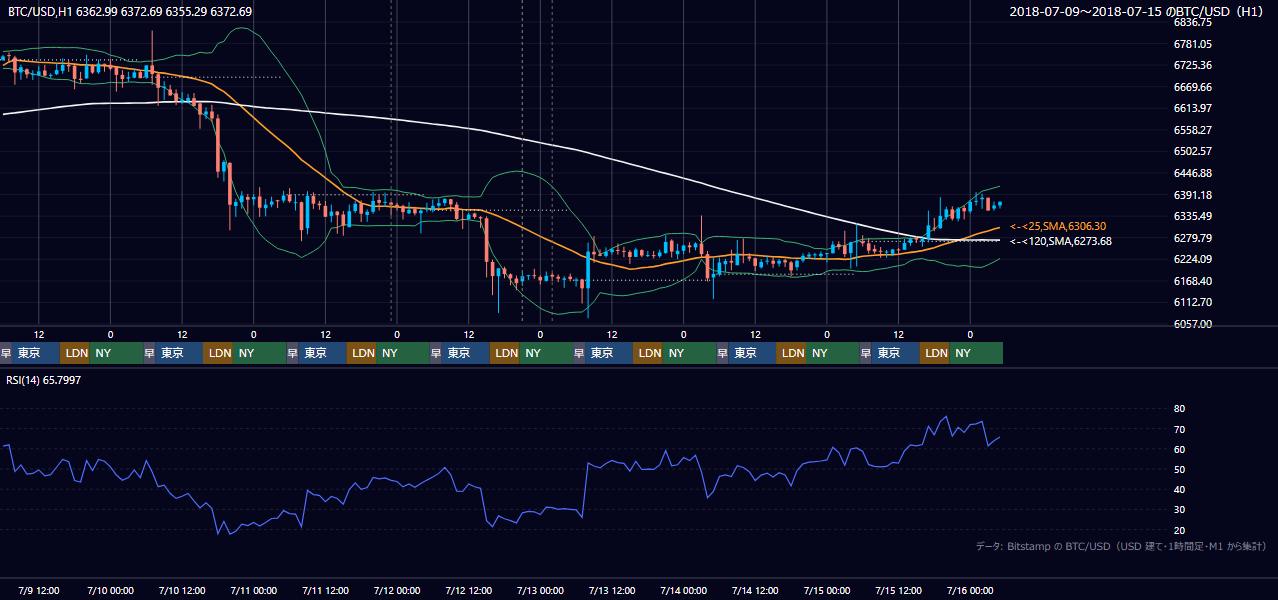Click the 7/10 00:00 date label

pos(110,590)
